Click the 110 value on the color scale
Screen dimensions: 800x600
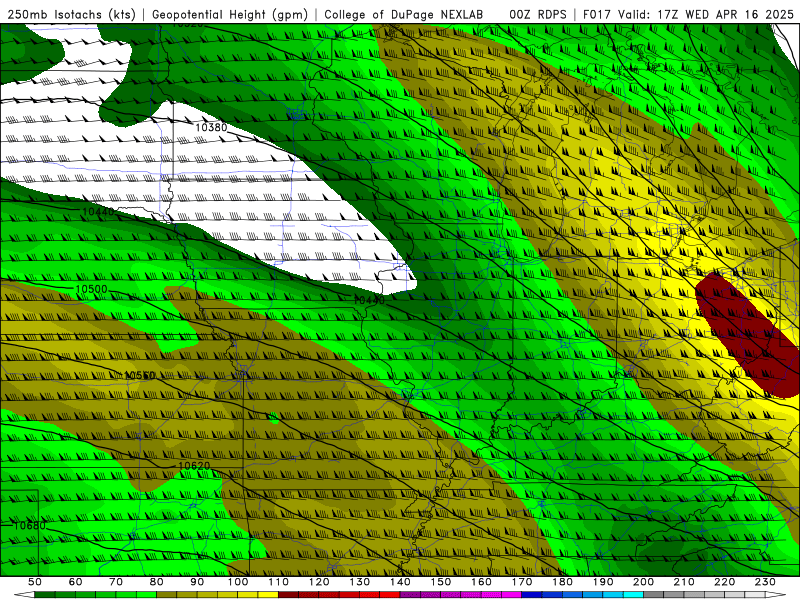[x=279, y=582]
